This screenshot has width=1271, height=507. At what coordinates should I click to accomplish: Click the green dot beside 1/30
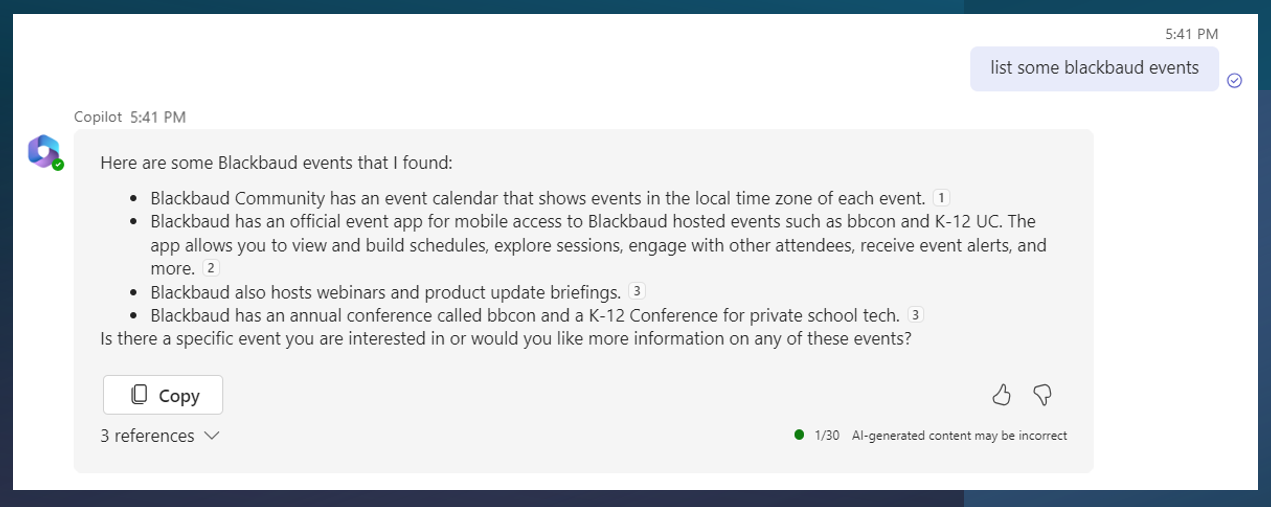coord(799,435)
